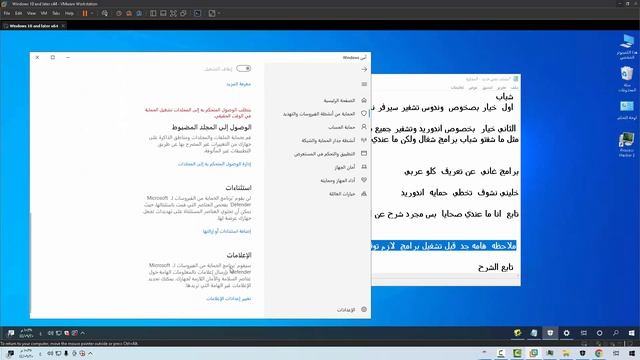Send Ctrl+Alt+Del using the VMware toolbar icon
Viewport: 640px width, 360px height.
point(105,13)
